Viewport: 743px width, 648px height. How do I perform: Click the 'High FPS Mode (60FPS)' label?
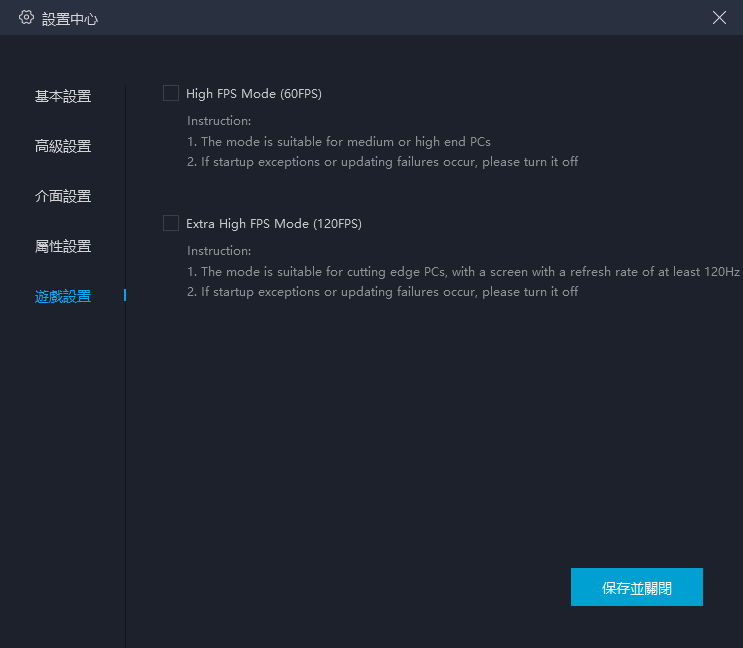pos(254,94)
